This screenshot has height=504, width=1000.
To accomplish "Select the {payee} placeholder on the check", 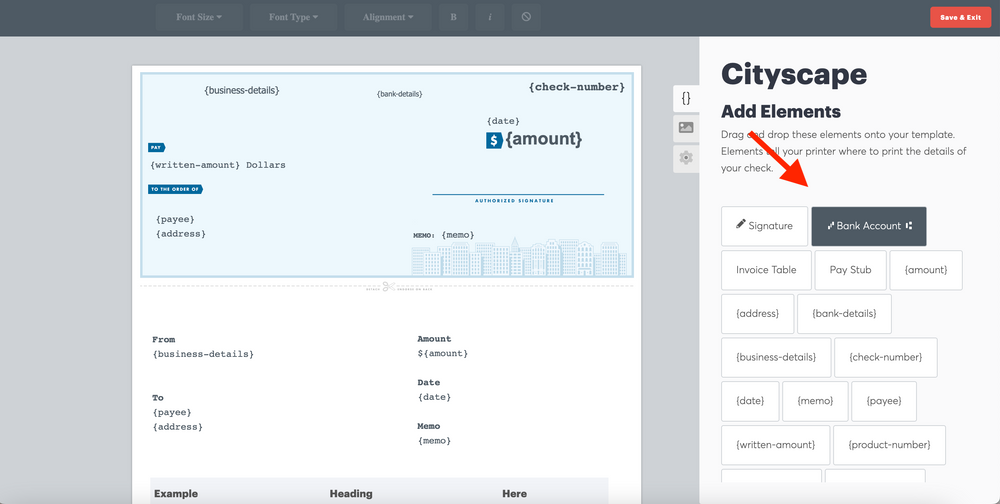I will (x=175, y=219).
